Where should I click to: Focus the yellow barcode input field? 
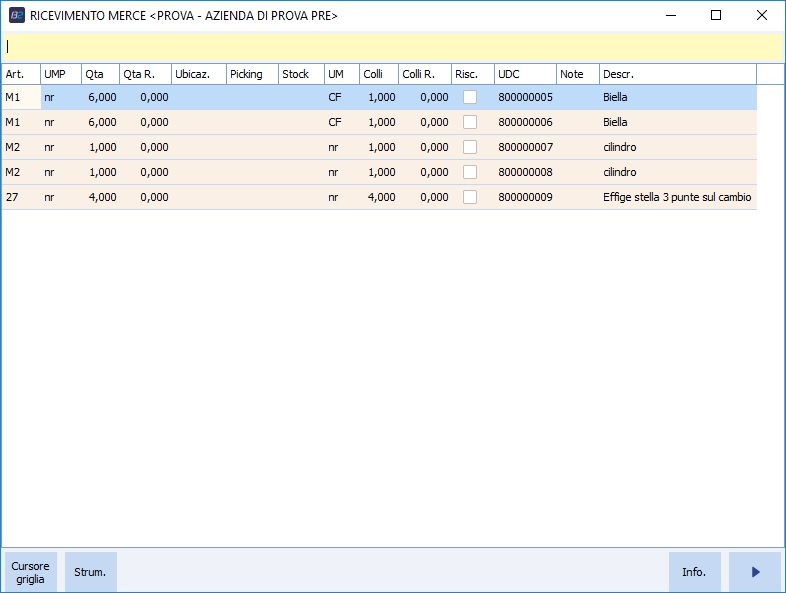(x=392, y=46)
